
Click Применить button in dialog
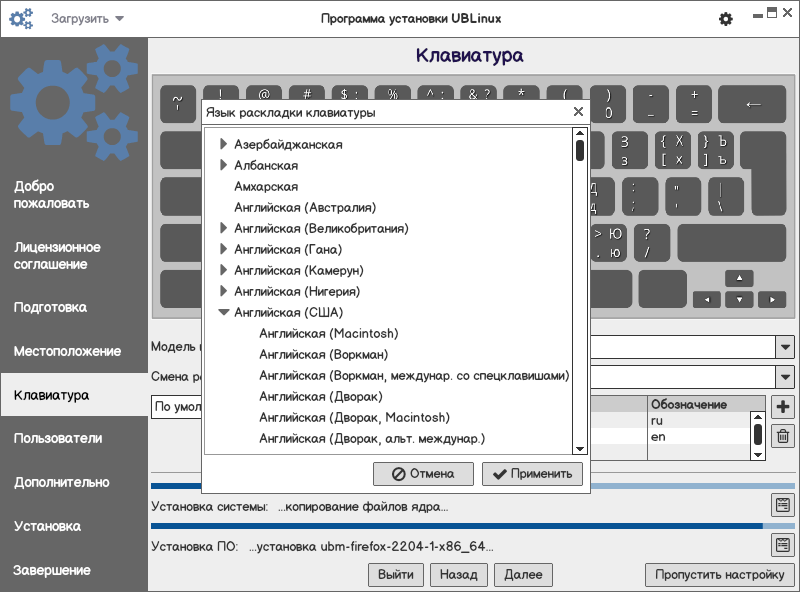tap(532, 474)
